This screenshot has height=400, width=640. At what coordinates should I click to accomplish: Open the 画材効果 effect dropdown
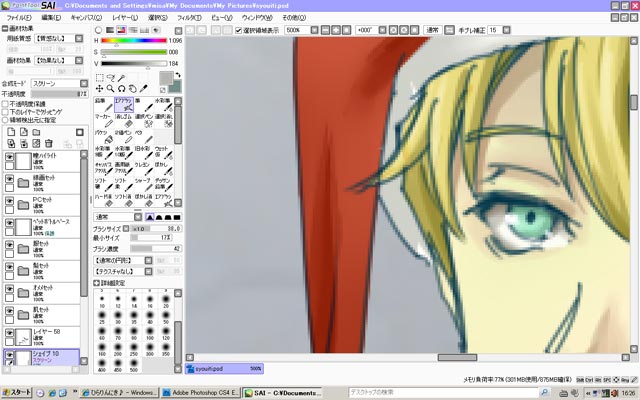tap(79, 60)
